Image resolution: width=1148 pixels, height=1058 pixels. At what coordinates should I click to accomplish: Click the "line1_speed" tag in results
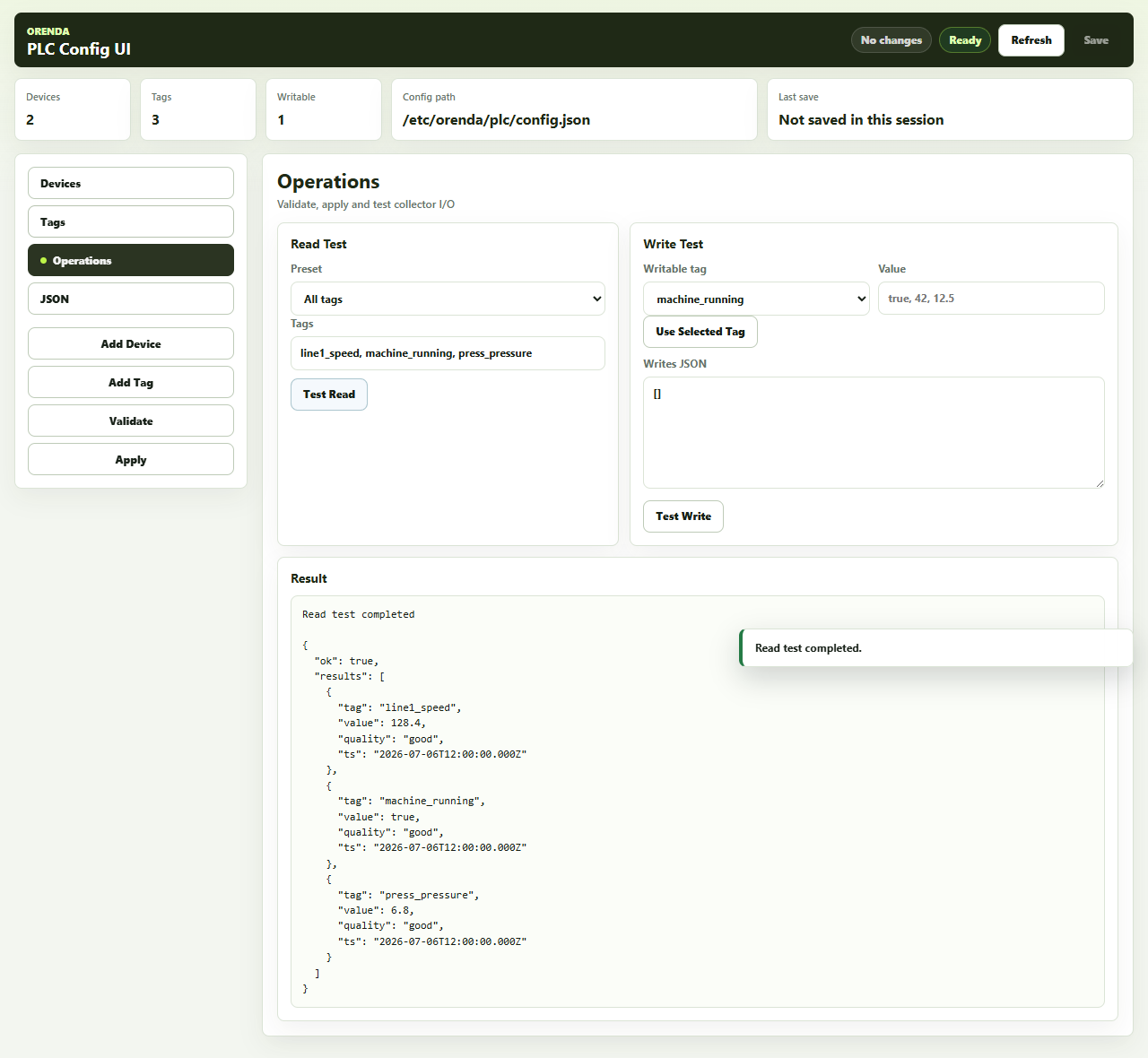[399, 708]
